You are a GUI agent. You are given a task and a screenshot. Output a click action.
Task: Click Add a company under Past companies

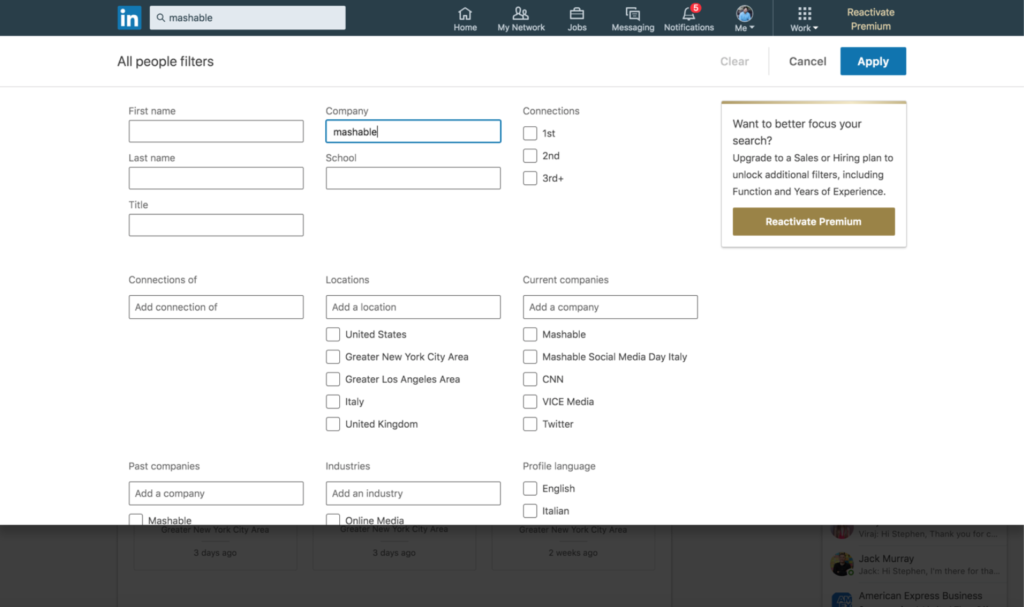[x=216, y=493]
